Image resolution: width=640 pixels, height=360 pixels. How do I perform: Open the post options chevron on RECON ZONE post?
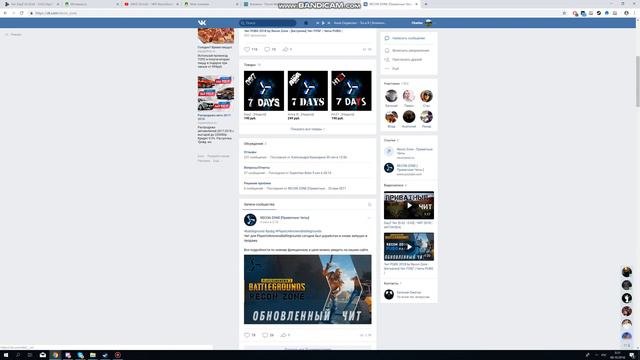click(x=369, y=218)
